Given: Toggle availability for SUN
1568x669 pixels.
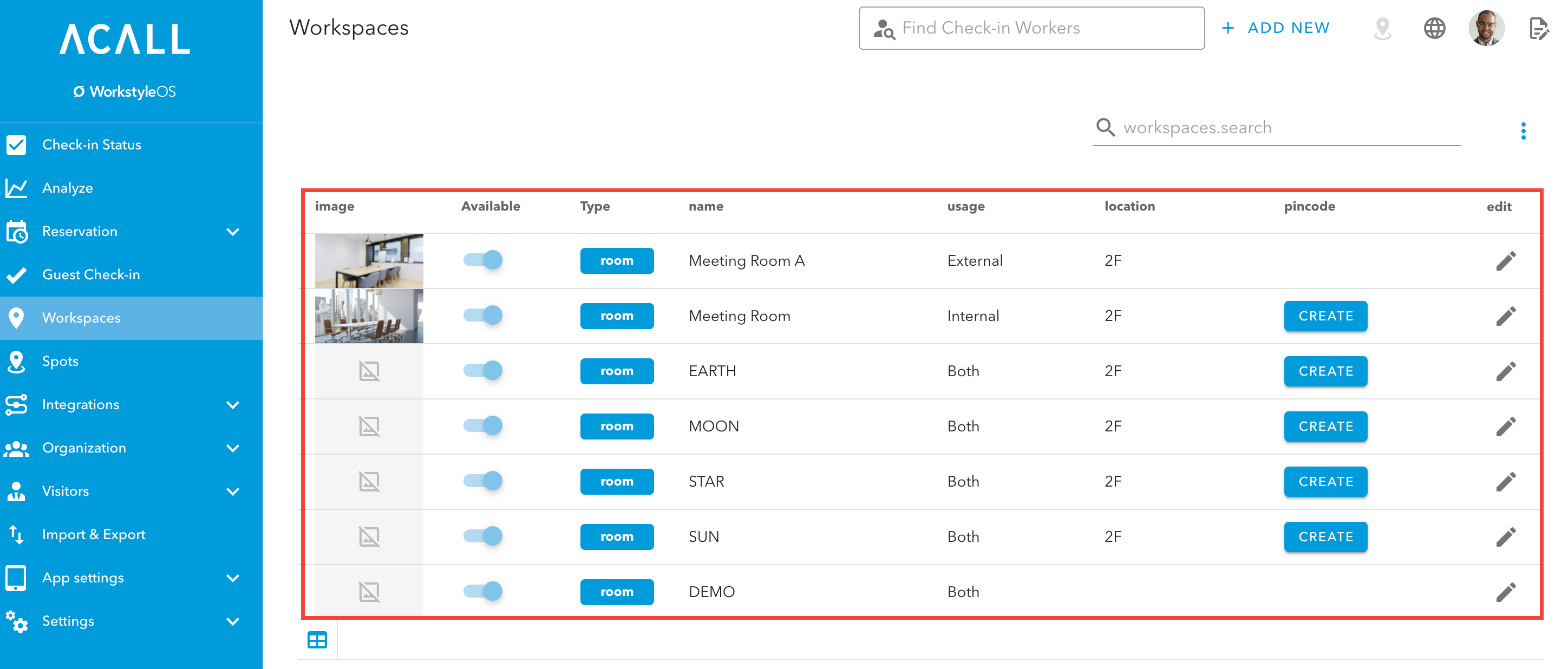Looking at the screenshot, I should pos(483,536).
